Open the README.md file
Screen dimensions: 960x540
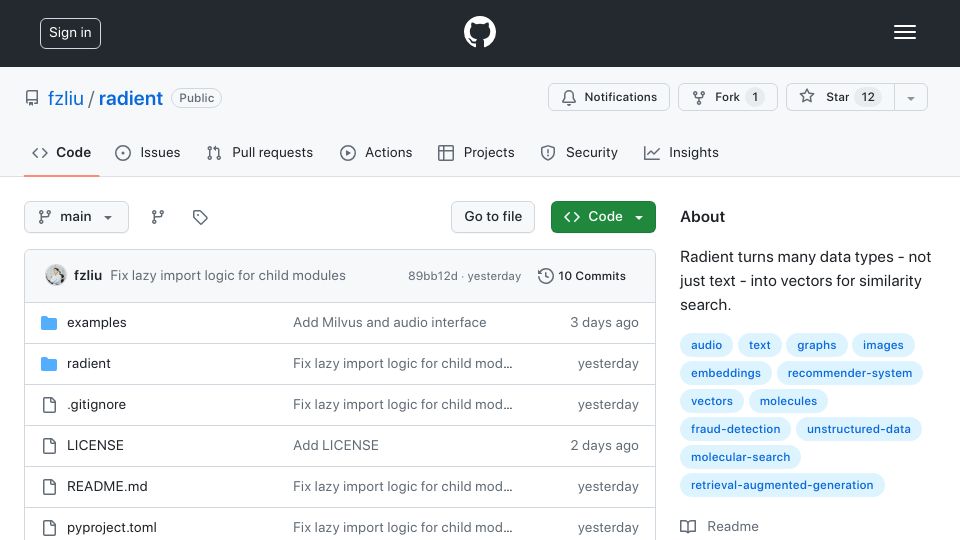coord(107,487)
